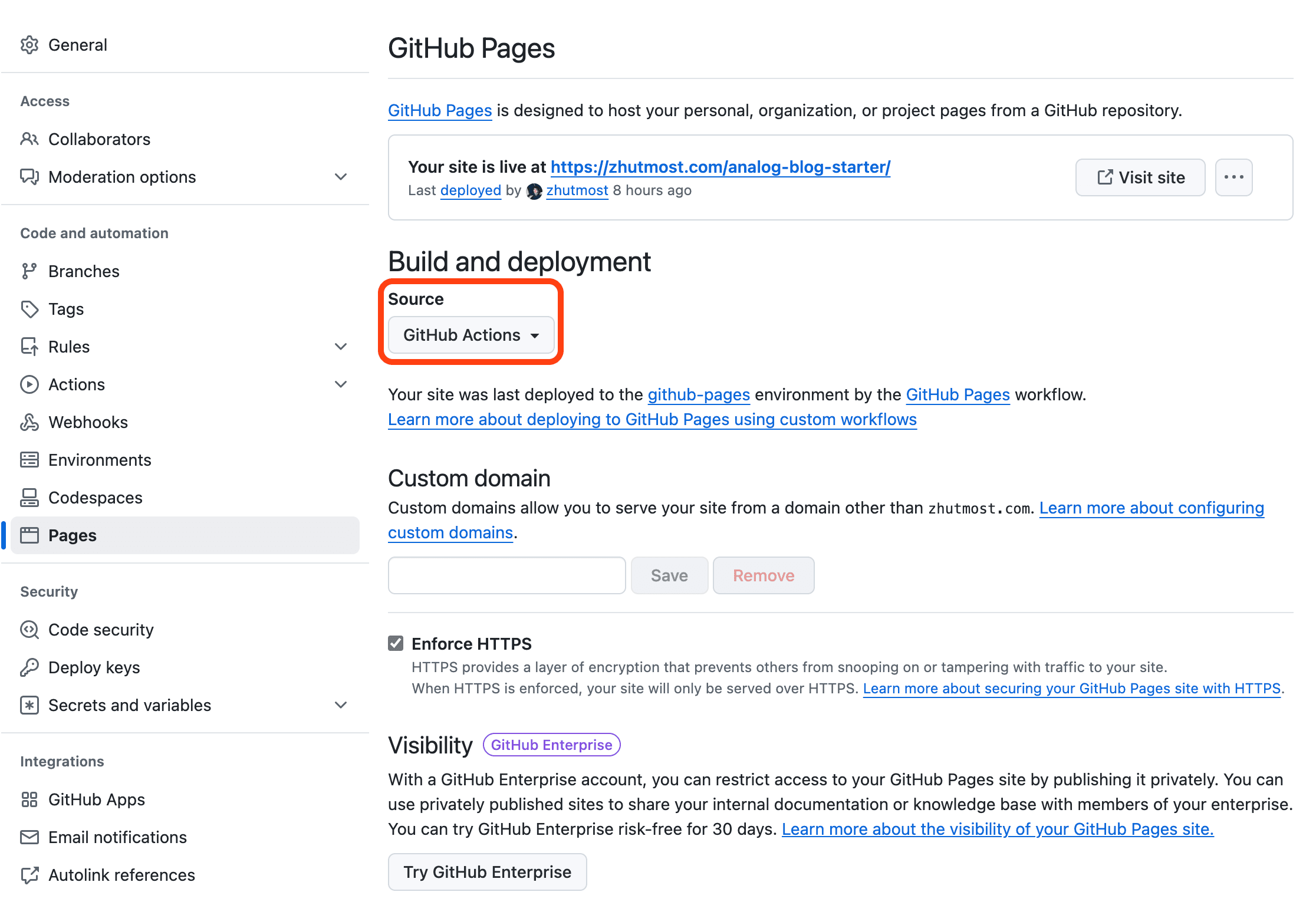
Task: Open the analog-blog-starter live site link
Action: (x=720, y=167)
